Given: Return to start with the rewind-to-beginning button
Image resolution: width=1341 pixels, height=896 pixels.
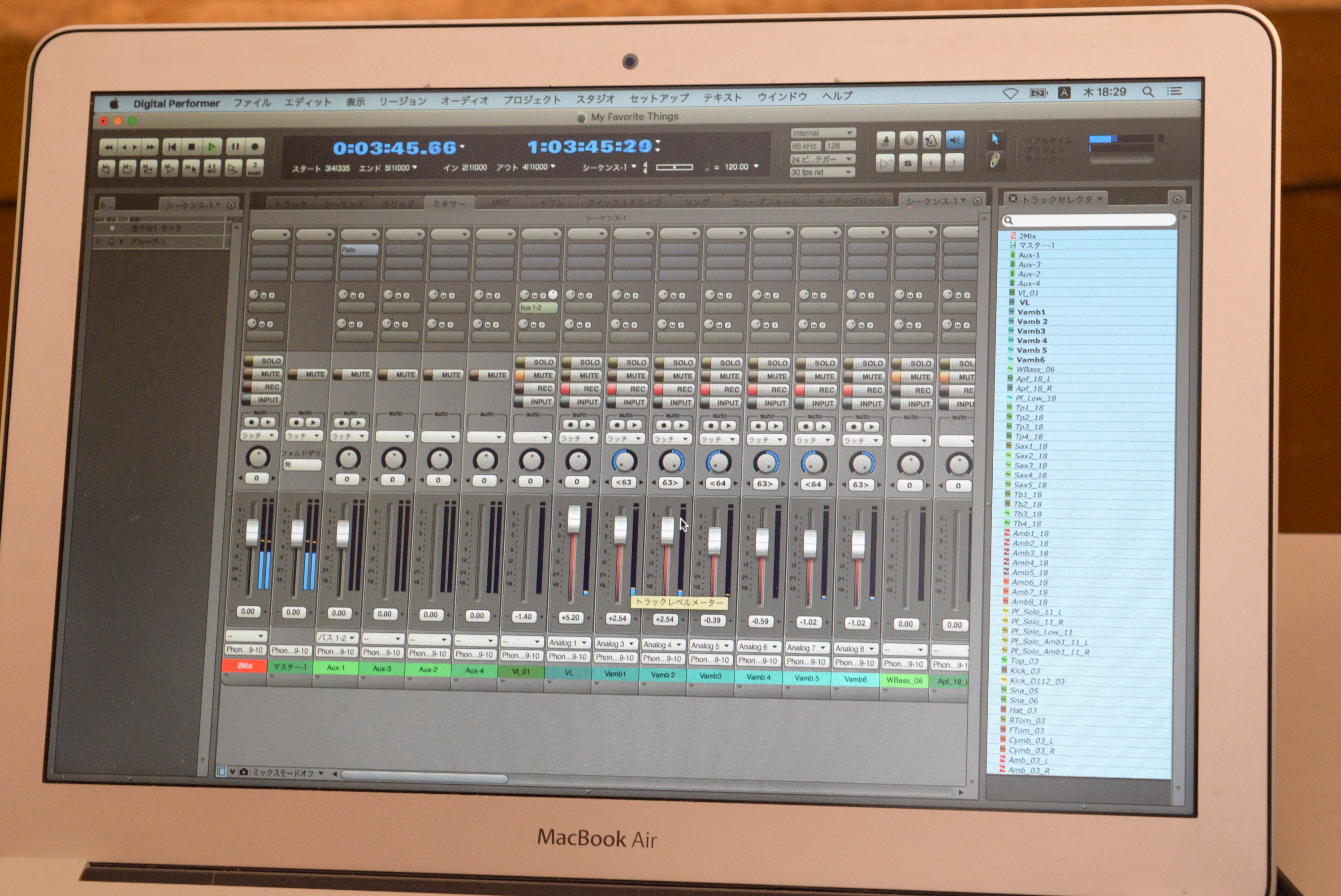Looking at the screenshot, I should [x=172, y=147].
